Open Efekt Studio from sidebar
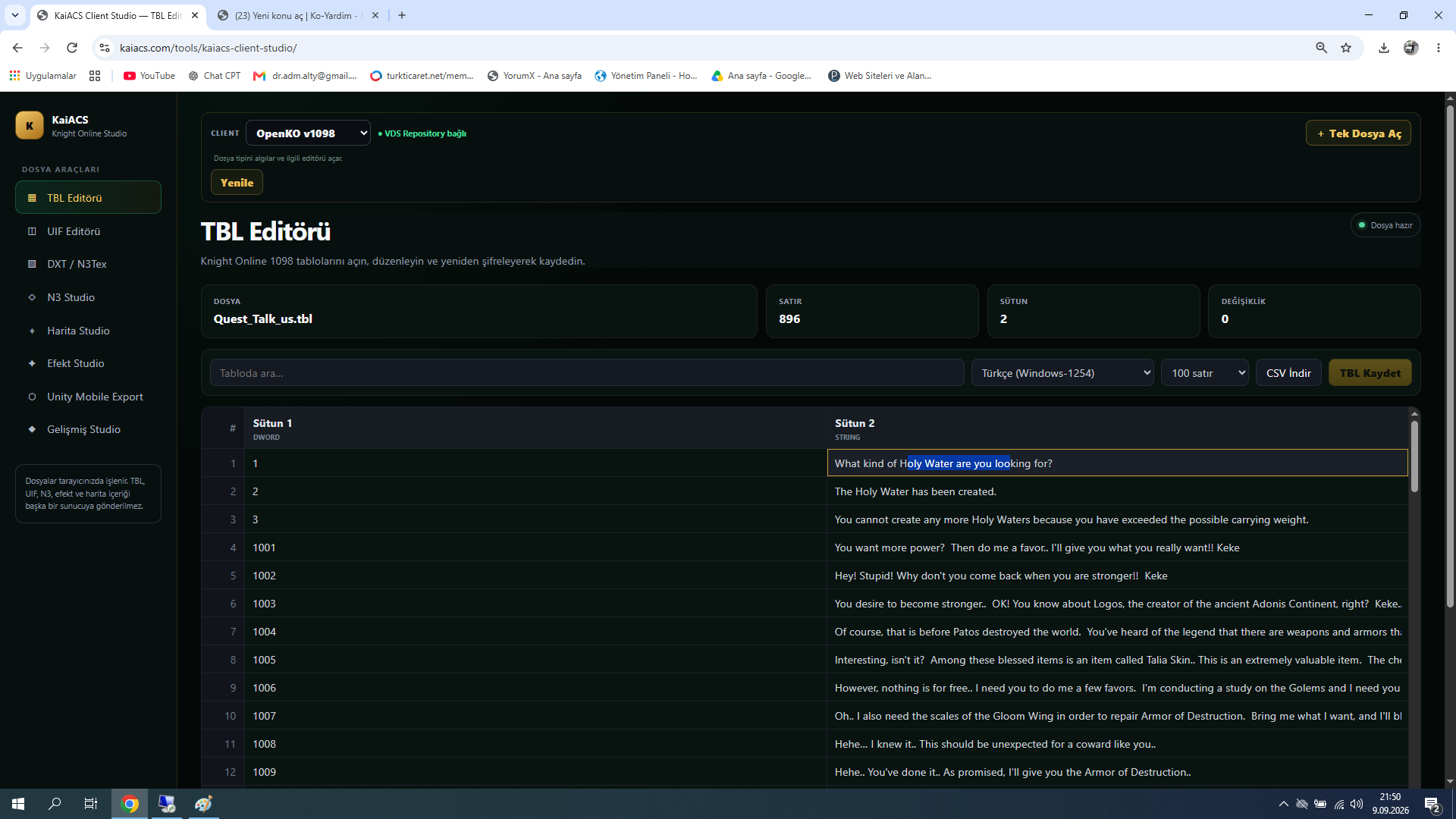 [88, 363]
